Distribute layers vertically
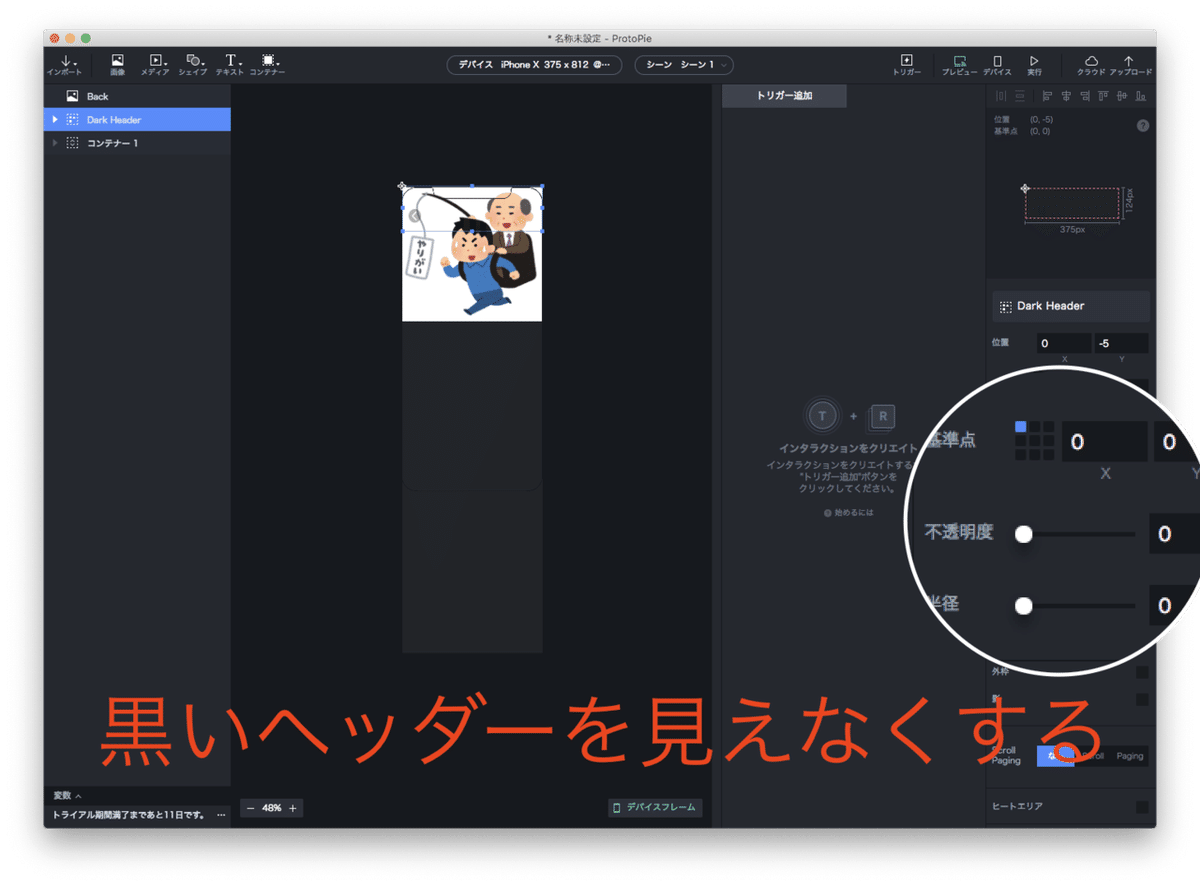The image size is (1200, 886). click(x=1019, y=96)
